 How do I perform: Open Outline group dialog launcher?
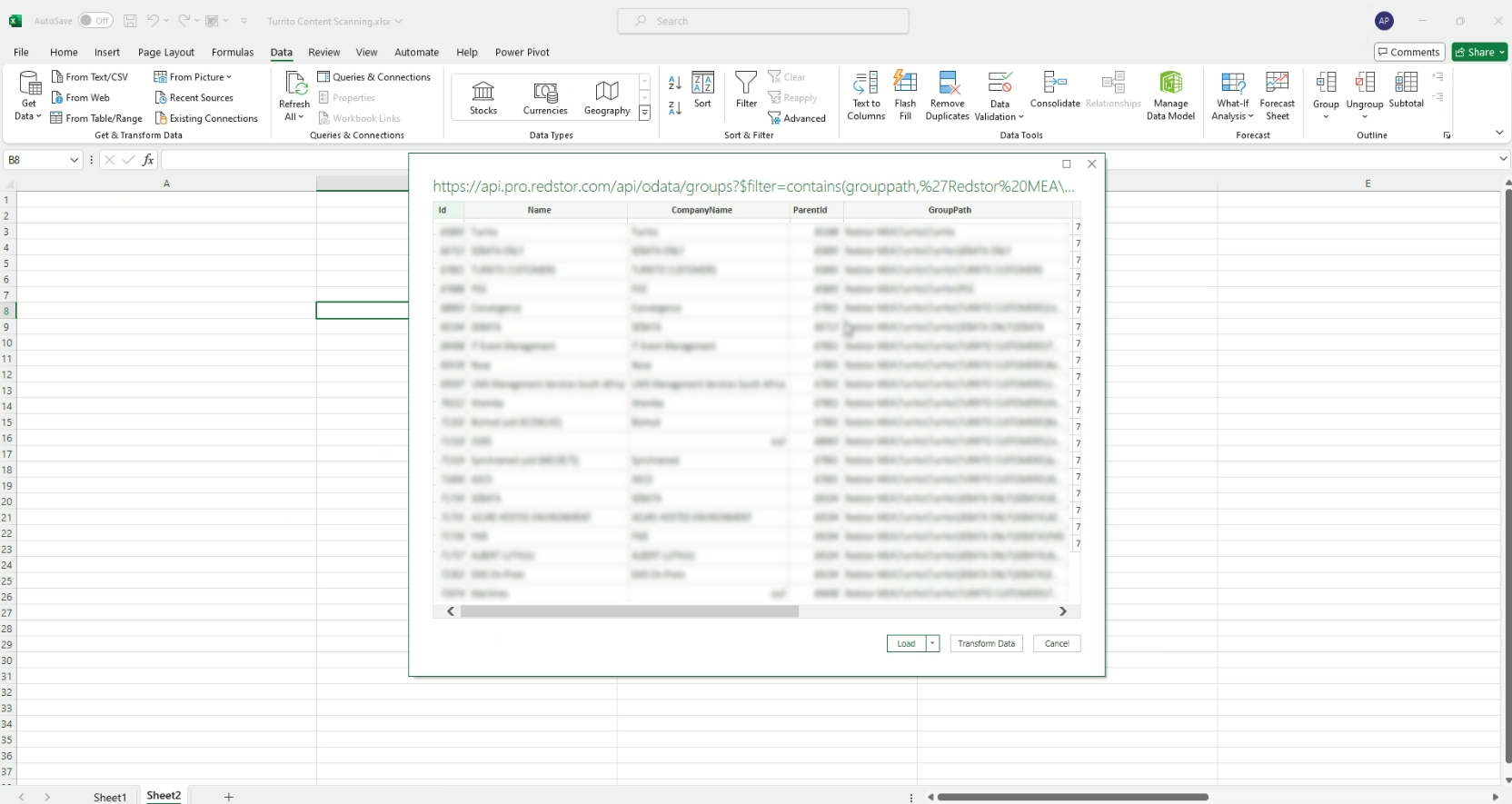[1447, 135]
